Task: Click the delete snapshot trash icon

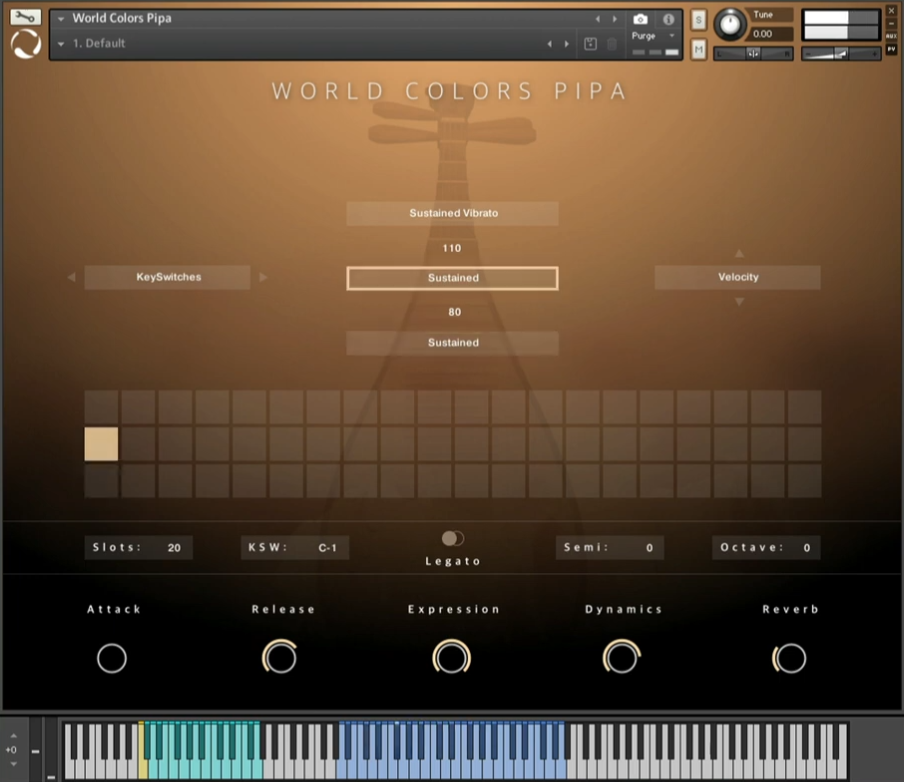Action: pos(612,44)
